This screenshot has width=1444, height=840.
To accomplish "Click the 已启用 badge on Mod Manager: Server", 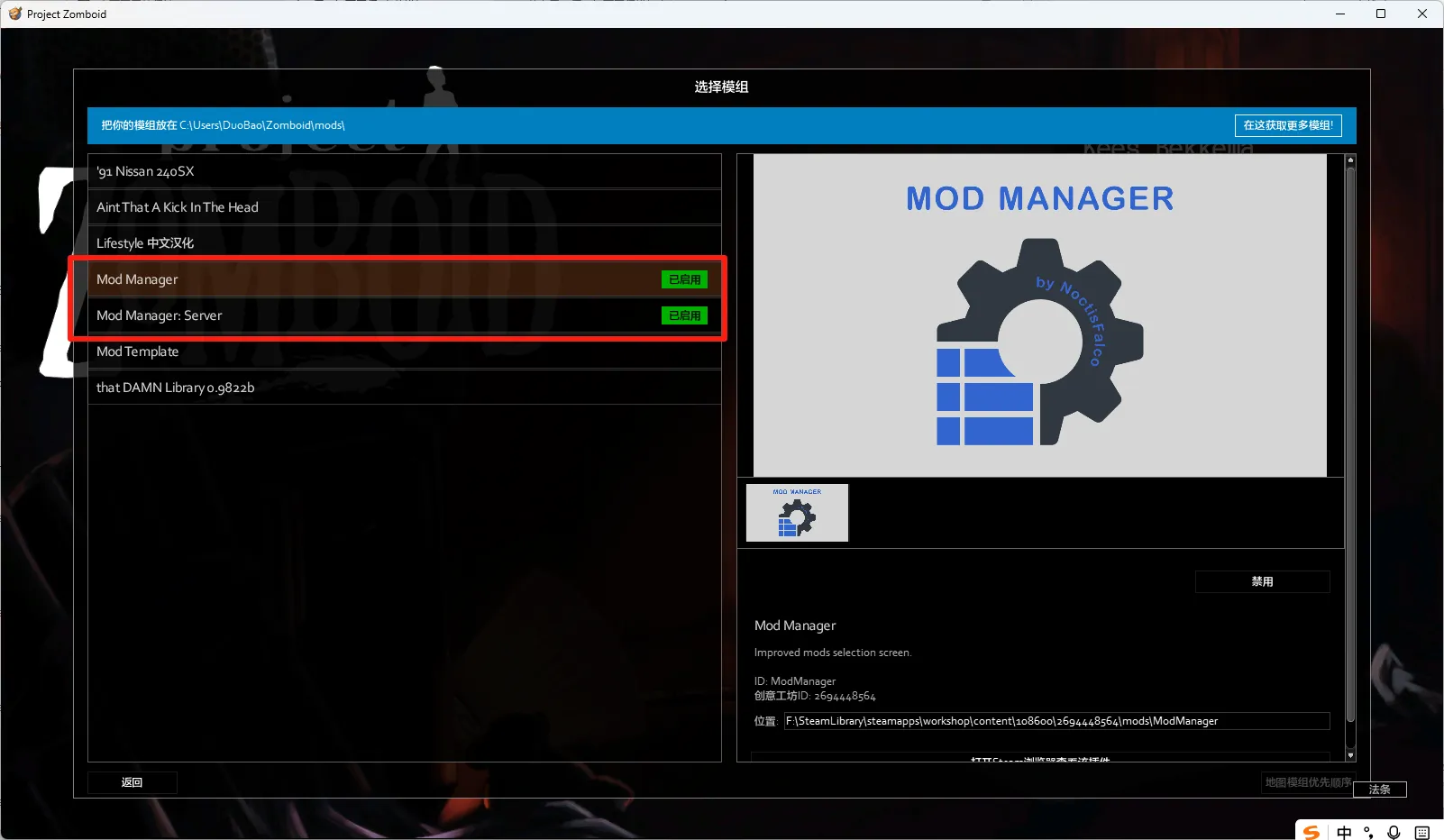I will 685,315.
